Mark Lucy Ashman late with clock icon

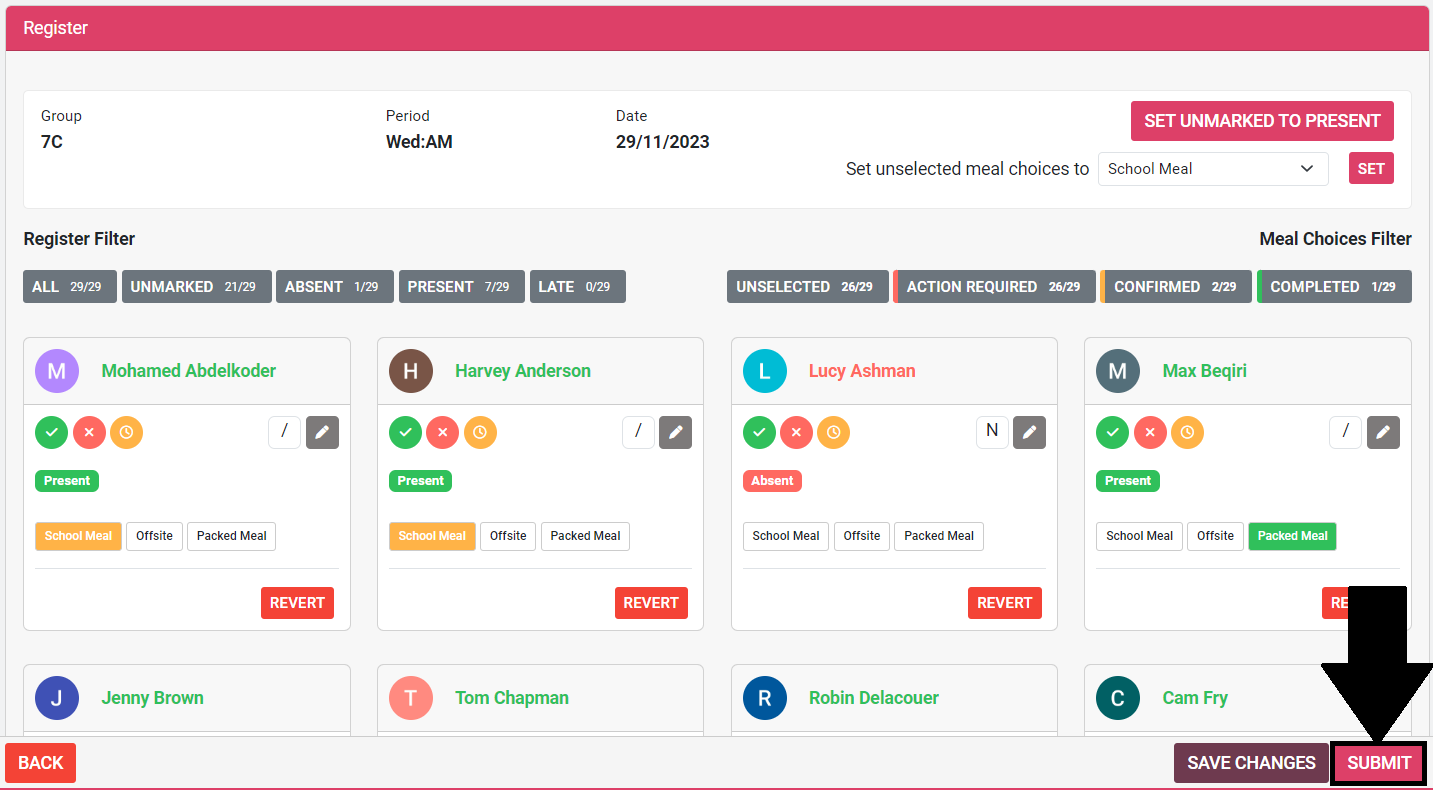(833, 433)
